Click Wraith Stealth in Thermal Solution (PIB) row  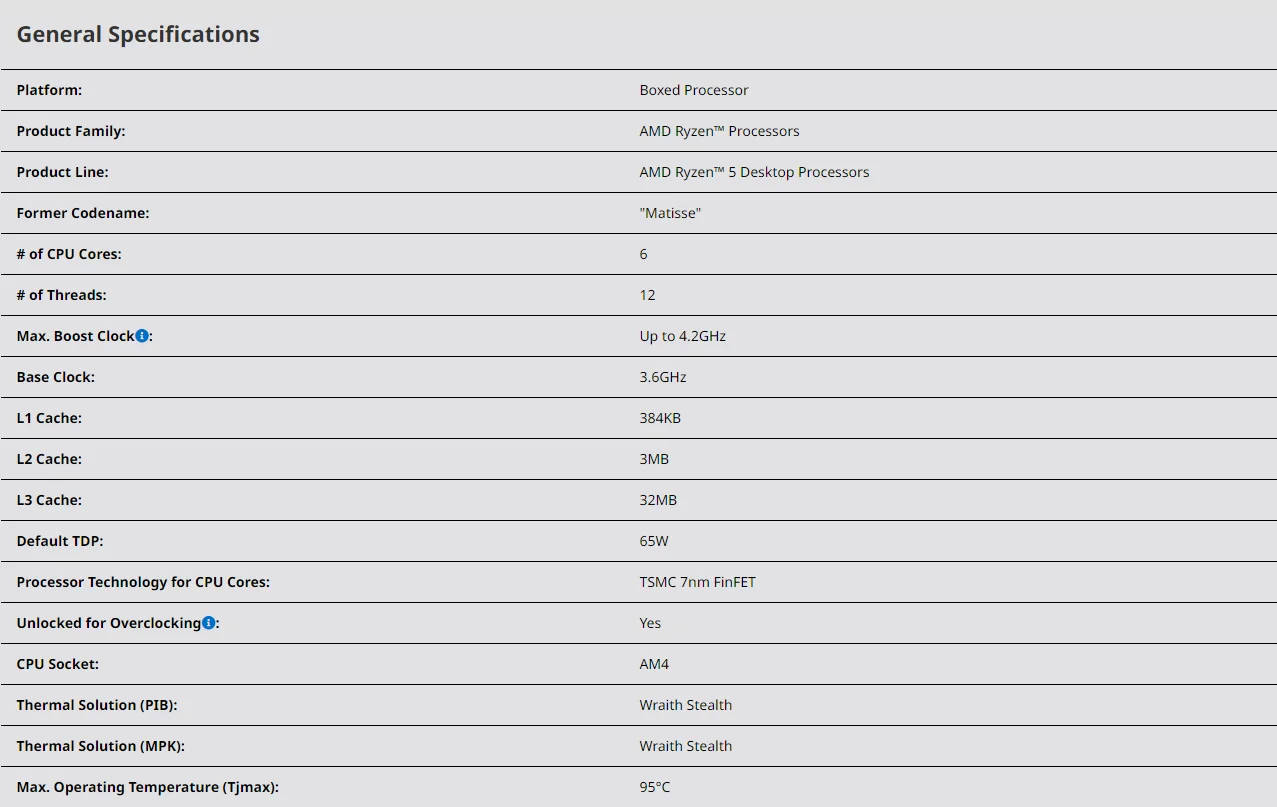(x=685, y=705)
